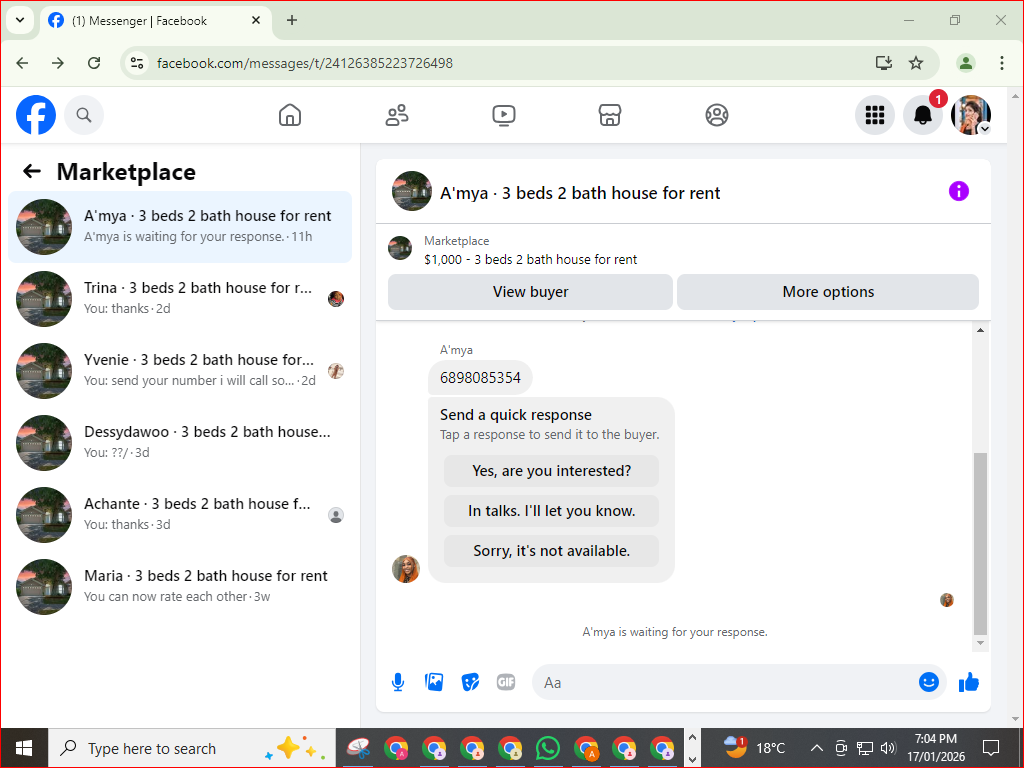
Task: Send a thumbs-up like
Action: [969, 682]
